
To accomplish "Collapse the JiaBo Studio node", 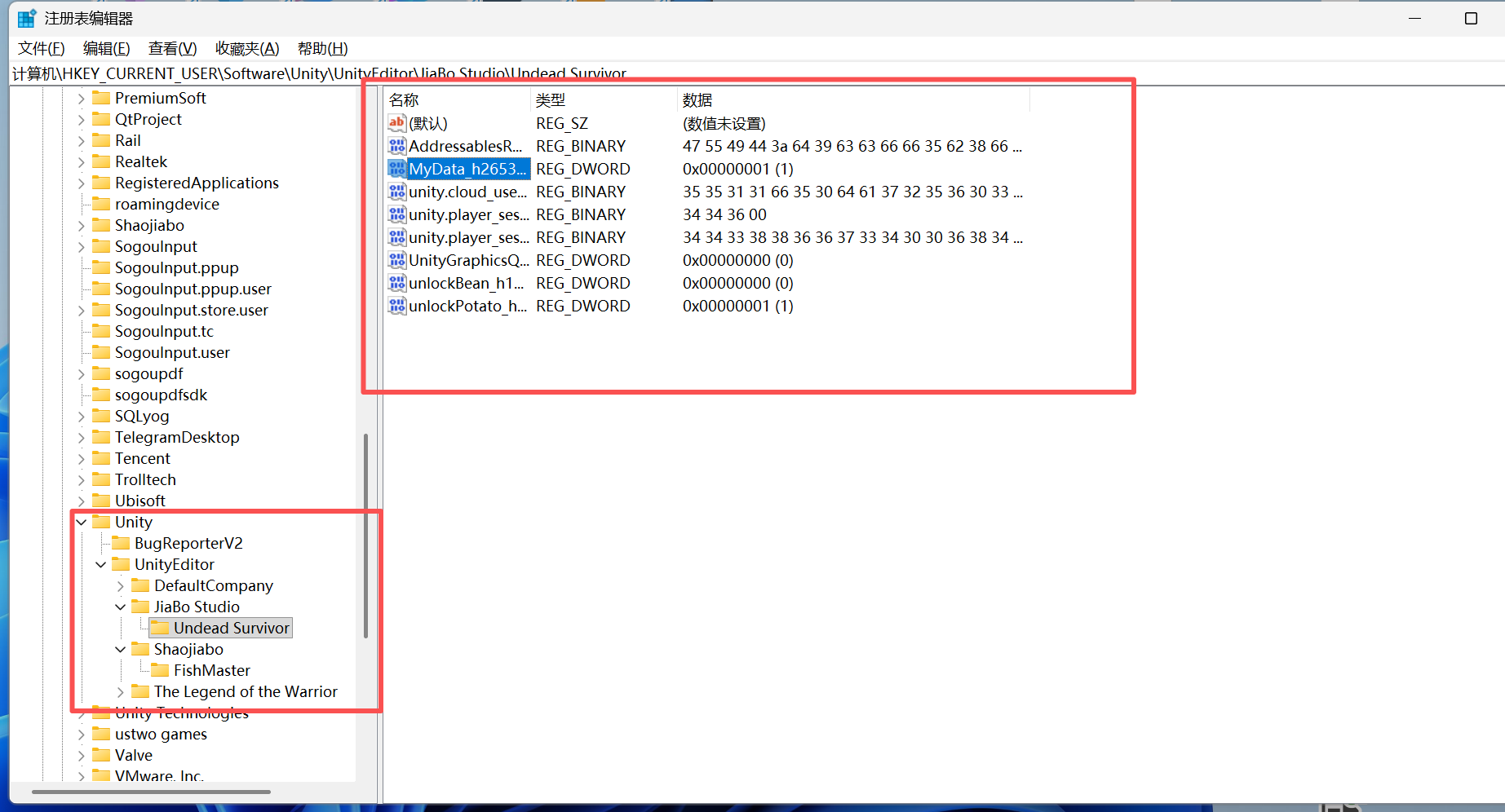I will pos(121,607).
